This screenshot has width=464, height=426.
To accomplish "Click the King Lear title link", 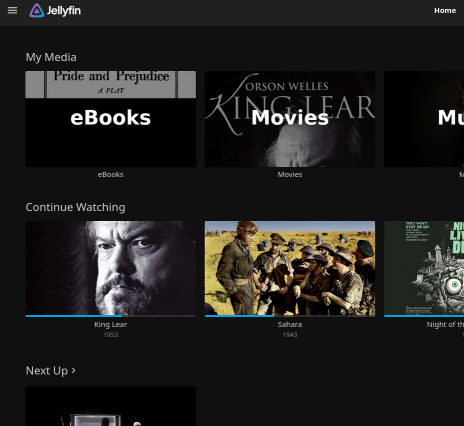I will (x=111, y=324).
